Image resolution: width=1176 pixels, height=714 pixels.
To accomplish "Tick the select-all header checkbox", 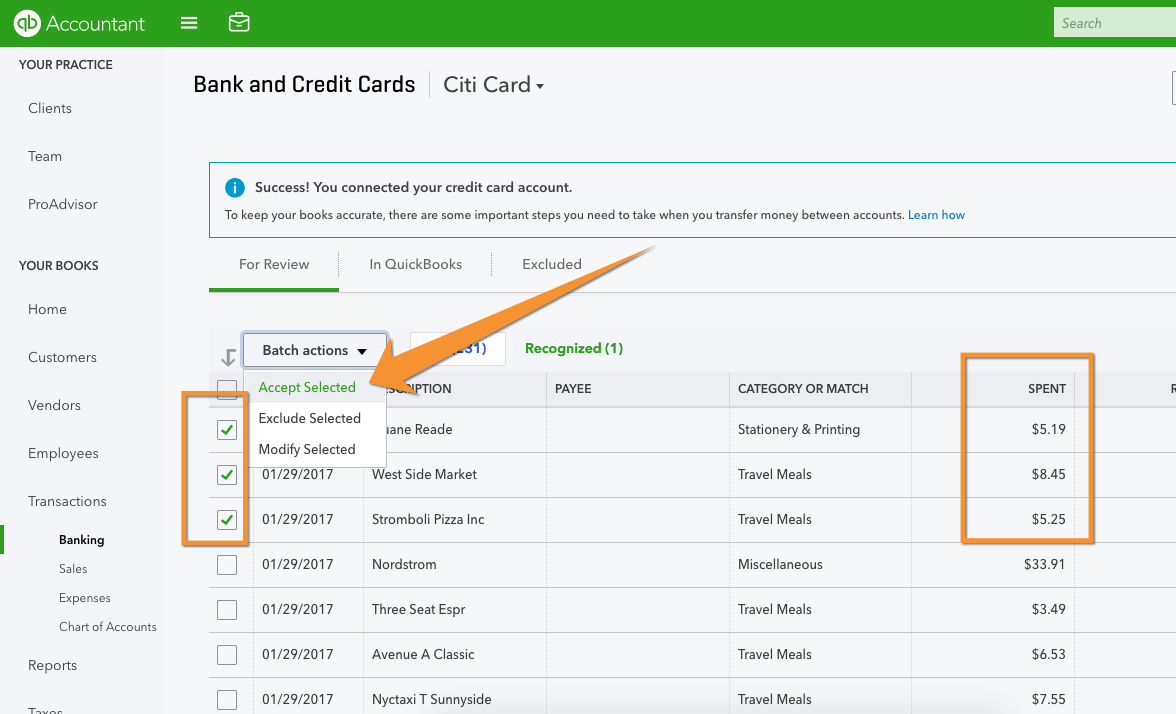I will pos(226,388).
